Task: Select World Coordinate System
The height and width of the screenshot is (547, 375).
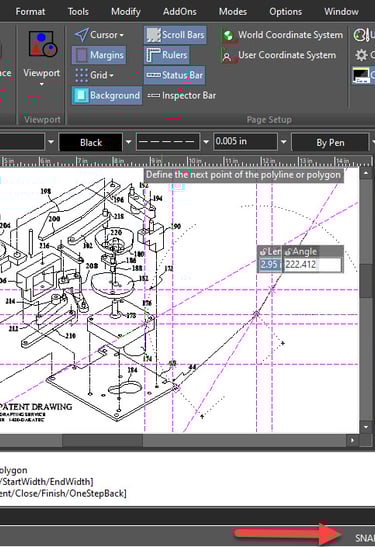Action: tap(283, 35)
